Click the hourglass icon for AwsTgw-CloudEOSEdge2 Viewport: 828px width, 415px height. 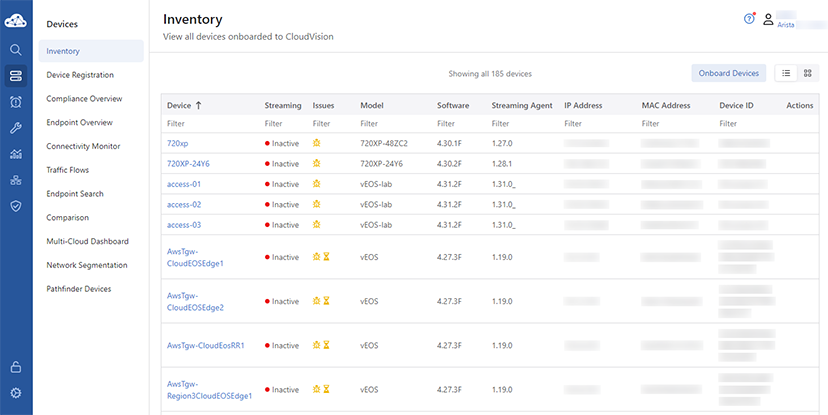click(x=327, y=301)
